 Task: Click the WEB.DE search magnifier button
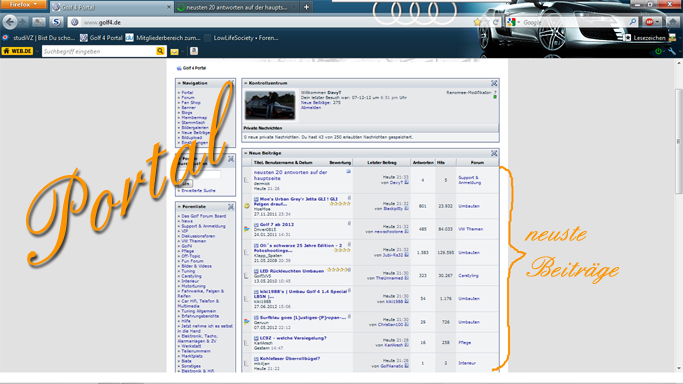tap(160, 51)
